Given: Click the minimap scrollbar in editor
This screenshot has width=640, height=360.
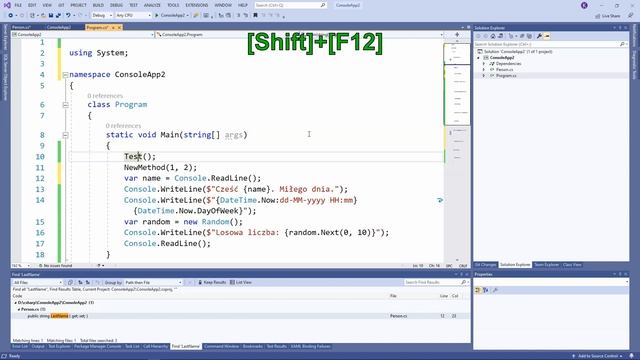Looking at the screenshot, I should pos(457,151).
